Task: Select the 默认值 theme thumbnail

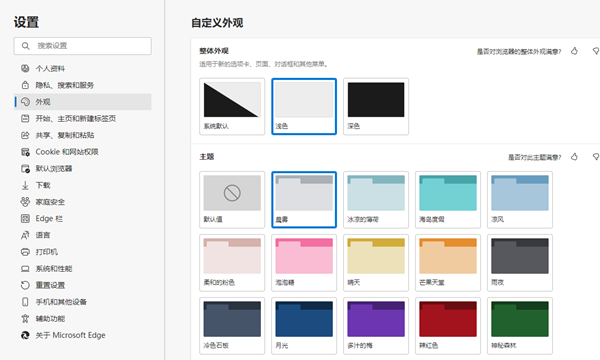Action: point(232,200)
